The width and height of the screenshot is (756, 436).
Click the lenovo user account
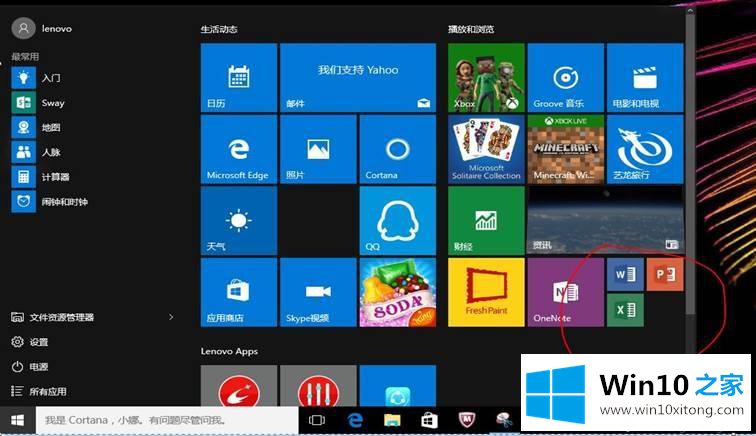42,28
